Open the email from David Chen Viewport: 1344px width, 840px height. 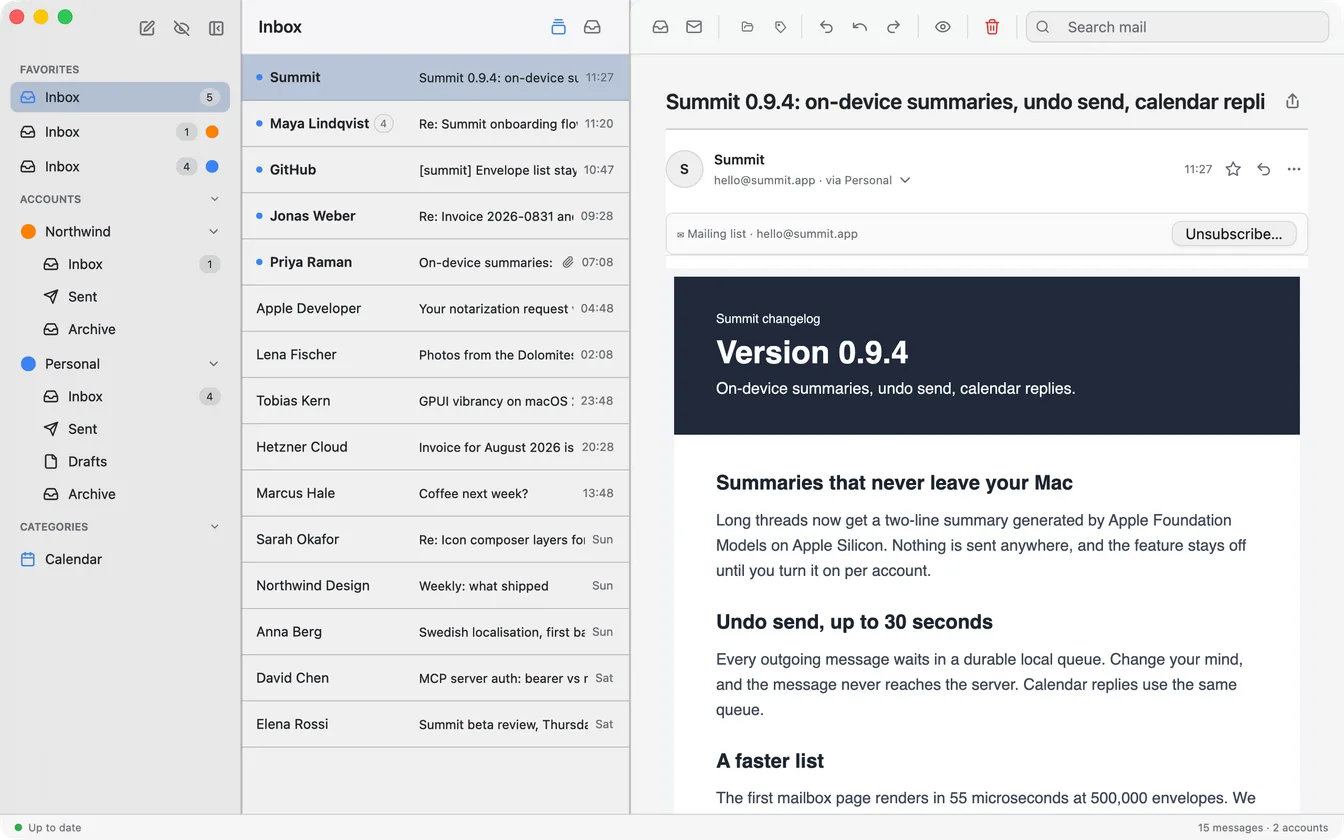pos(435,677)
